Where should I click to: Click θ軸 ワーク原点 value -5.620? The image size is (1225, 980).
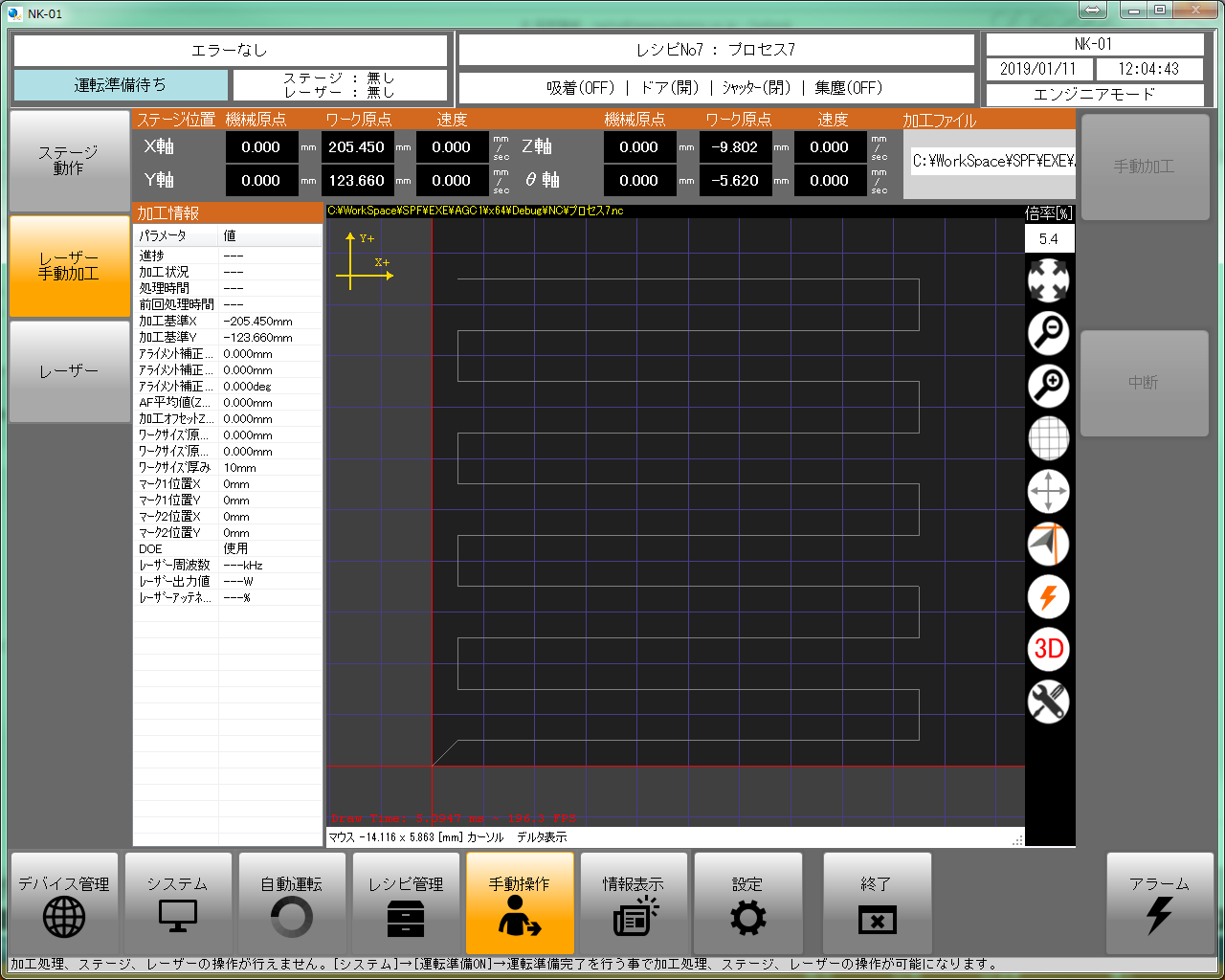point(735,181)
